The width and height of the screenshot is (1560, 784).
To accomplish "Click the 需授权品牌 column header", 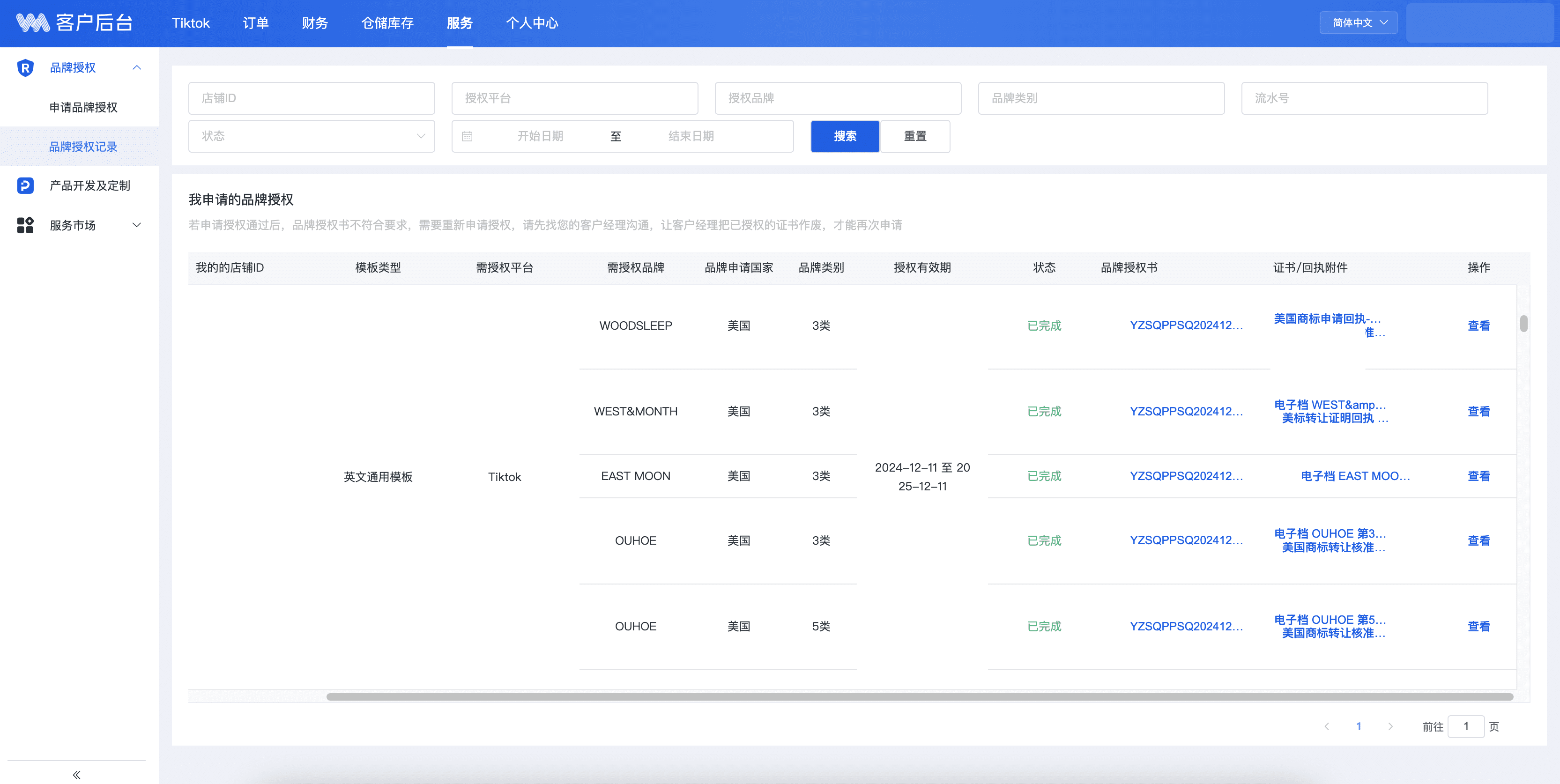I will coord(635,267).
